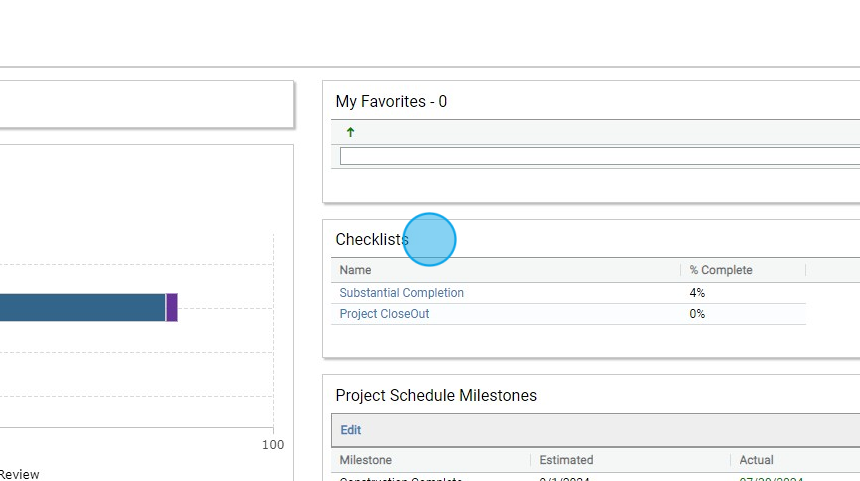This screenshot has height=481, width=860.
Task: Click the Estimated column header
Action: click(x=566, y=460)
